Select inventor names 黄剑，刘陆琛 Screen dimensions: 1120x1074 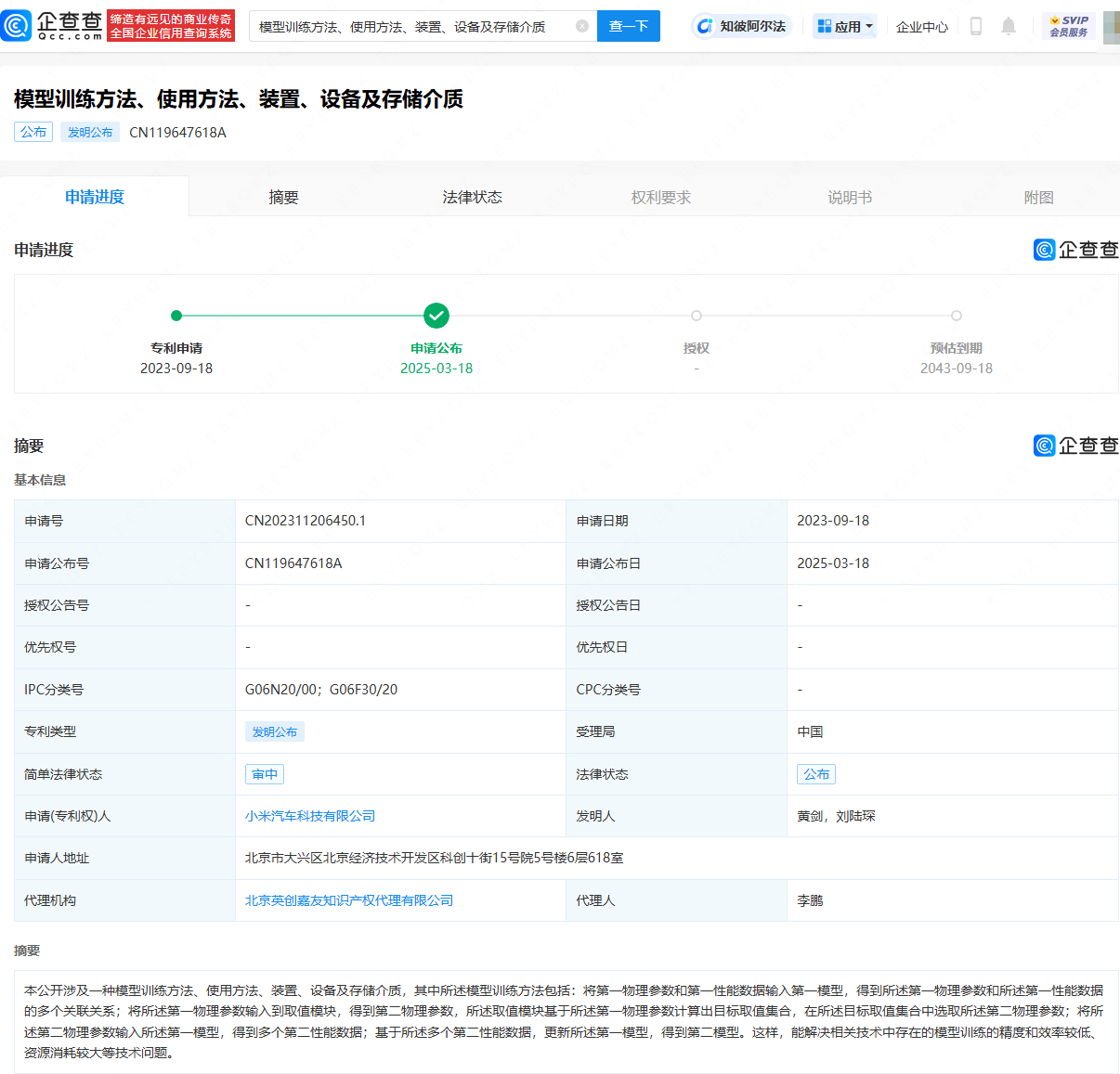(x=836, y=816)
